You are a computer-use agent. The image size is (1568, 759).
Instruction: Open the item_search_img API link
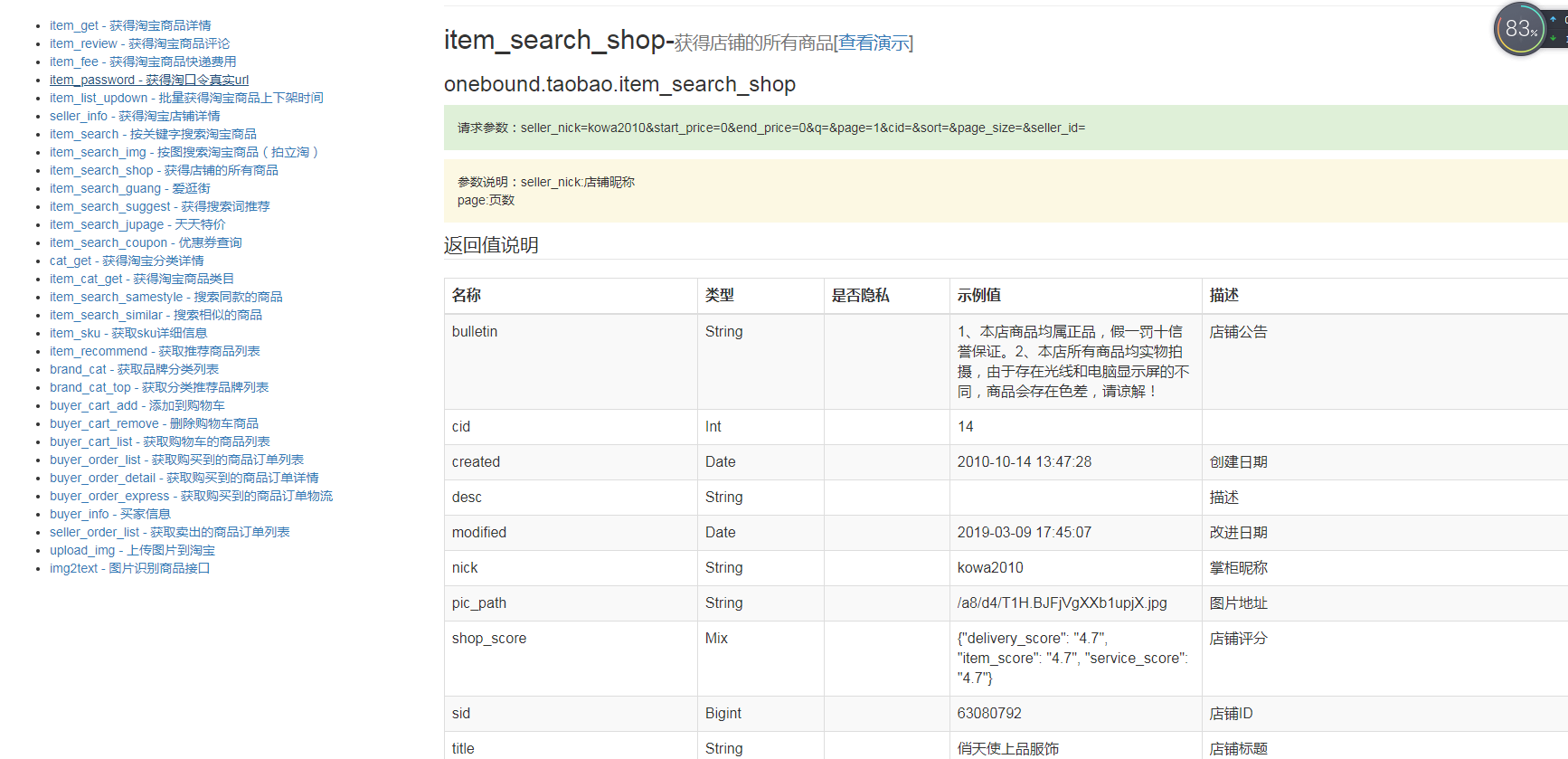pos(184,152)
